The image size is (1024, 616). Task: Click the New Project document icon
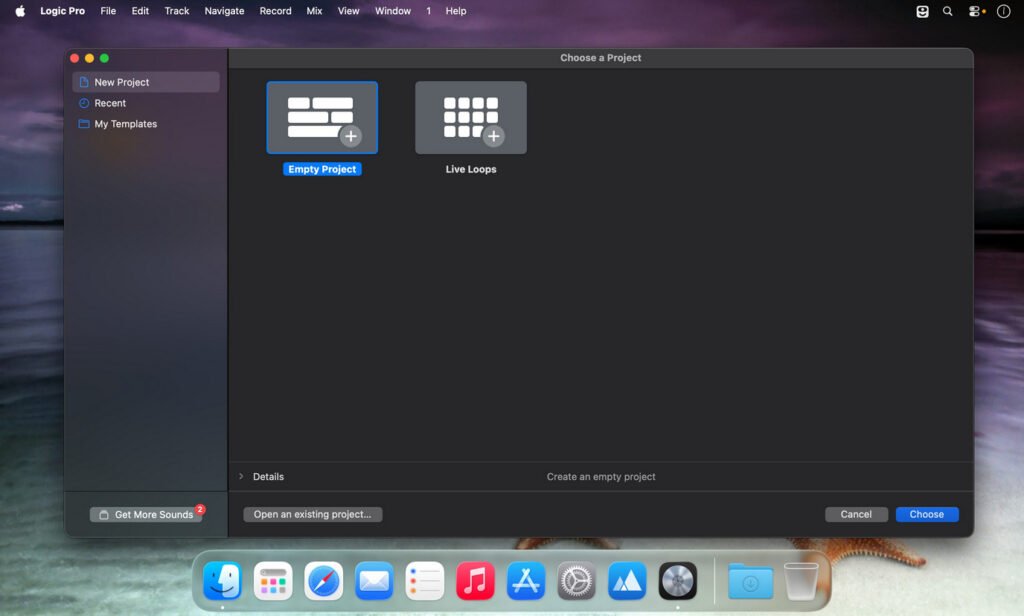[x=84, y=82]
